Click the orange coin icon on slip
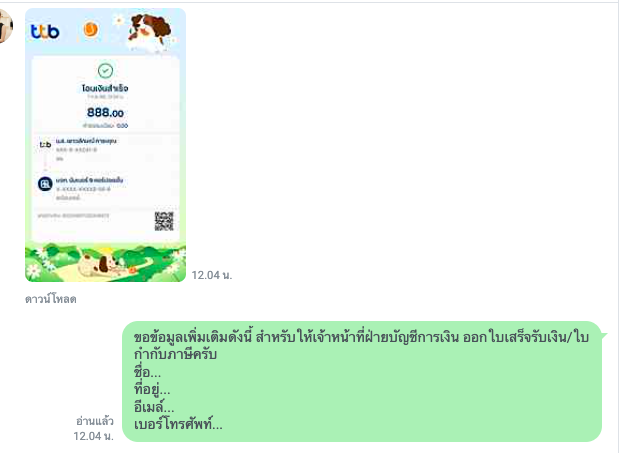Viewport: 619px width, 453px height. (x=91, y=30)
